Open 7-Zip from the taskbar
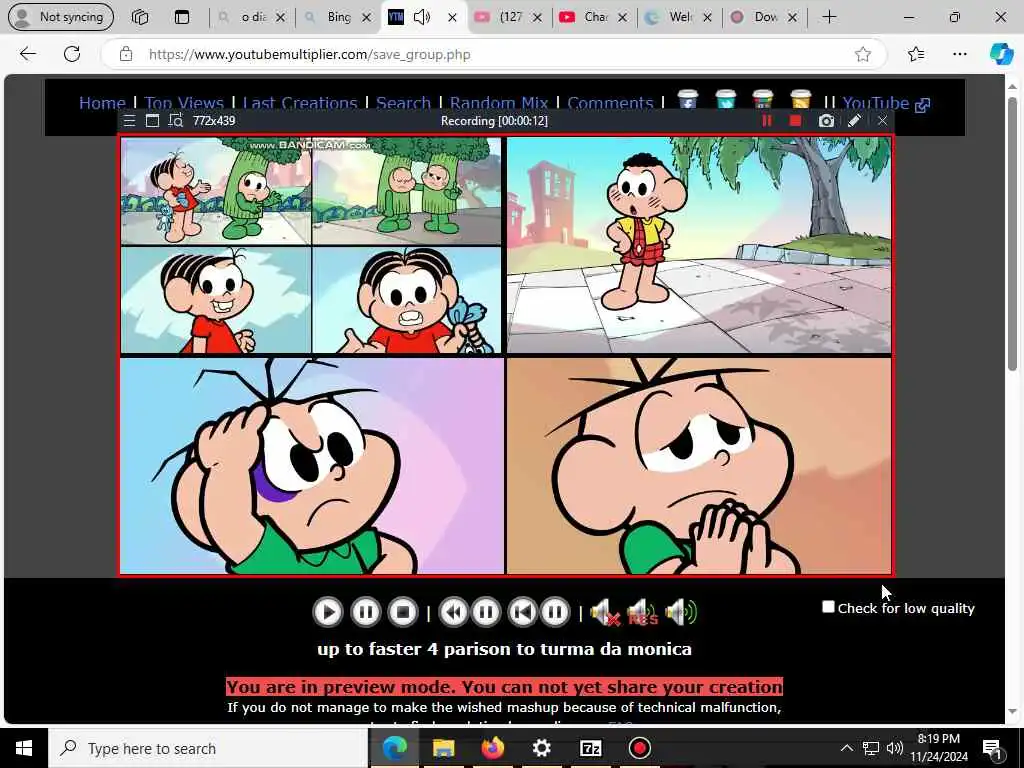1024x768 pixels. point(590,748)
